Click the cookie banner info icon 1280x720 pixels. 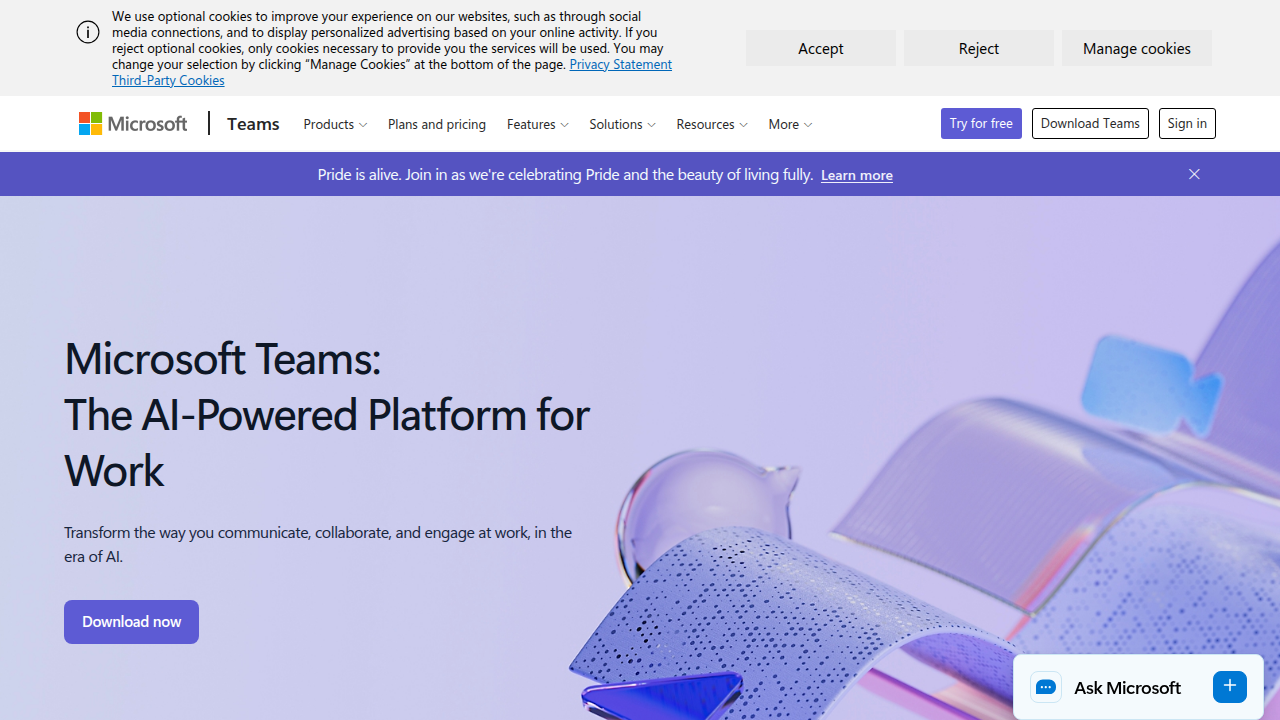(x=88, y=32)
